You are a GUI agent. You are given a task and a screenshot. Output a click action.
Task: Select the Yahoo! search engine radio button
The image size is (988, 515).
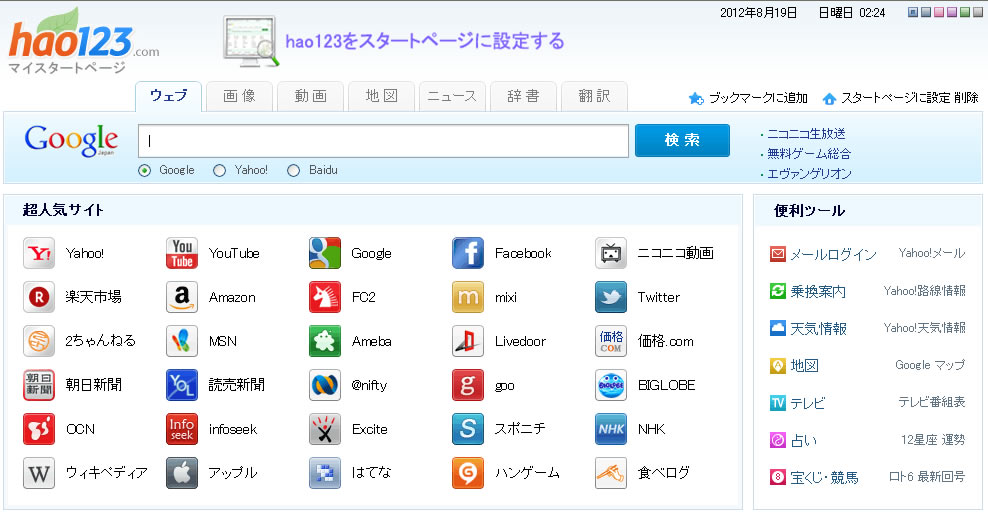coord(219,171)
